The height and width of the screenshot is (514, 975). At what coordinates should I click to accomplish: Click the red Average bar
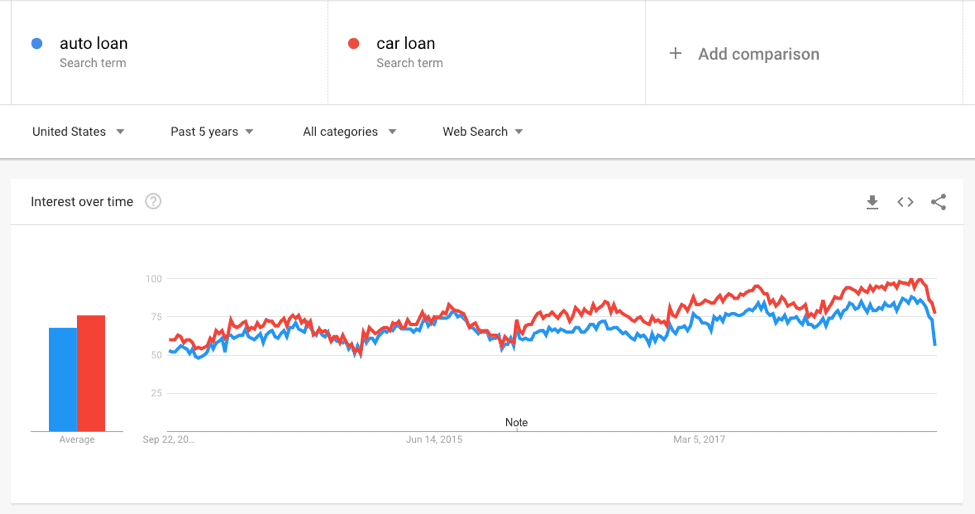tap(91, 373)
